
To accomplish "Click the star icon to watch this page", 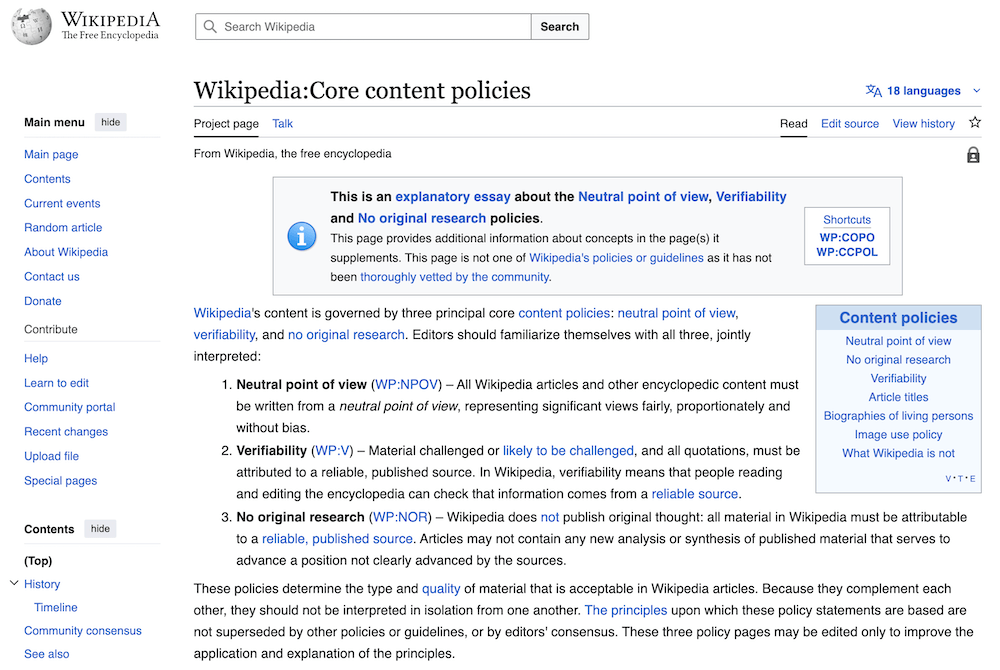I will 975,123.
